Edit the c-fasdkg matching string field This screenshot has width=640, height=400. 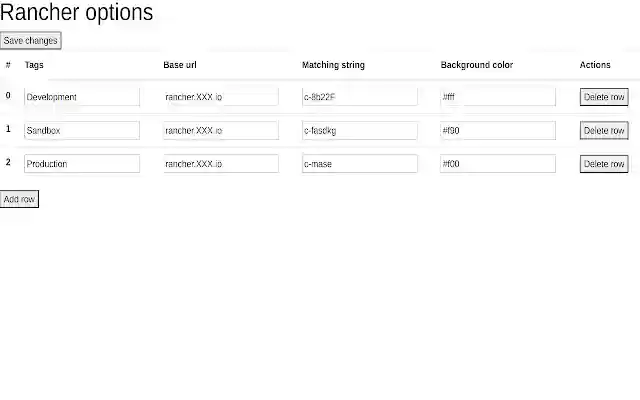pyautogui.click(x=360, y=131)
